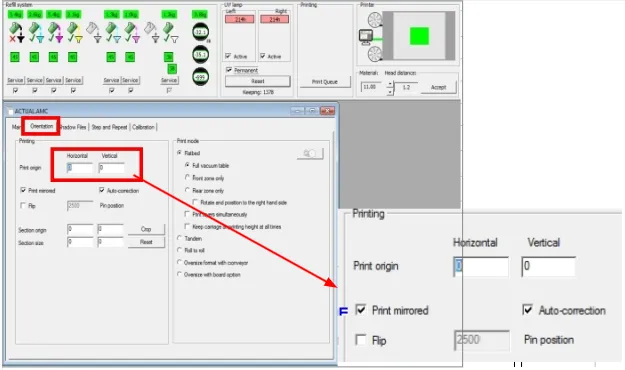Enable Keep carriage at printing height option
This screenshot has width=625, height=370.
pos(187,226)
